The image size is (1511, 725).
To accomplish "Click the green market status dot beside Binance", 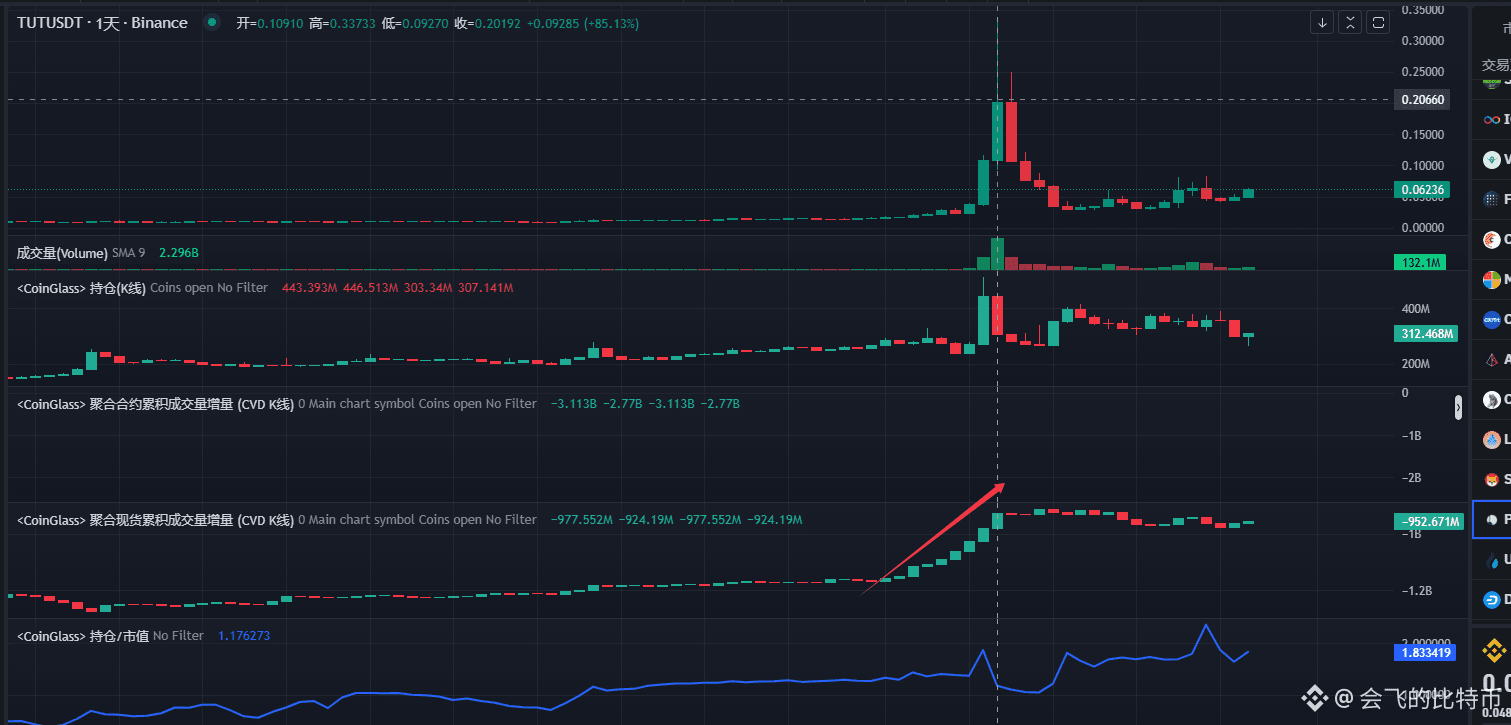I will coord(212,22).
